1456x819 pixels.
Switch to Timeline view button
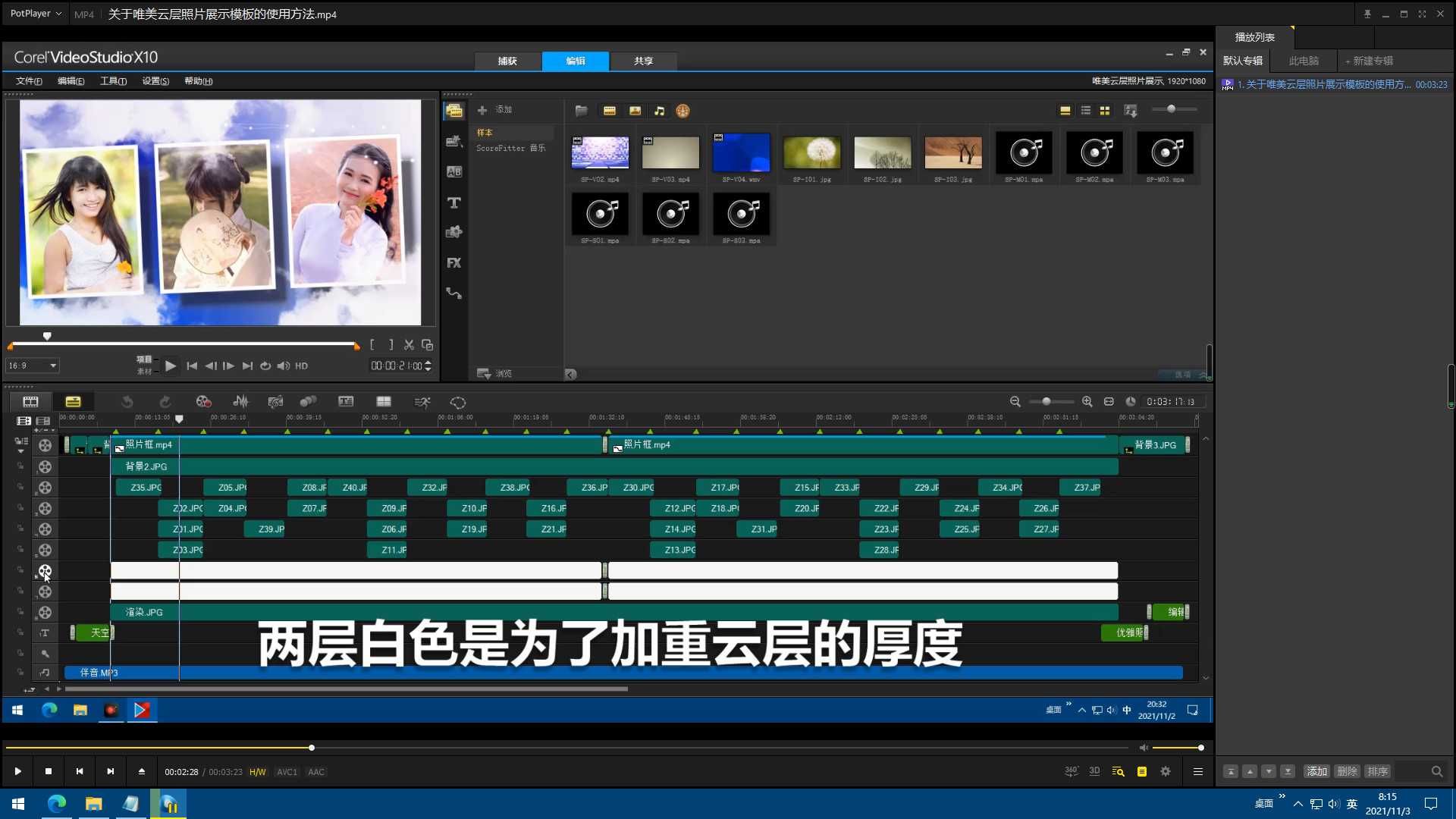click(73, 402)
